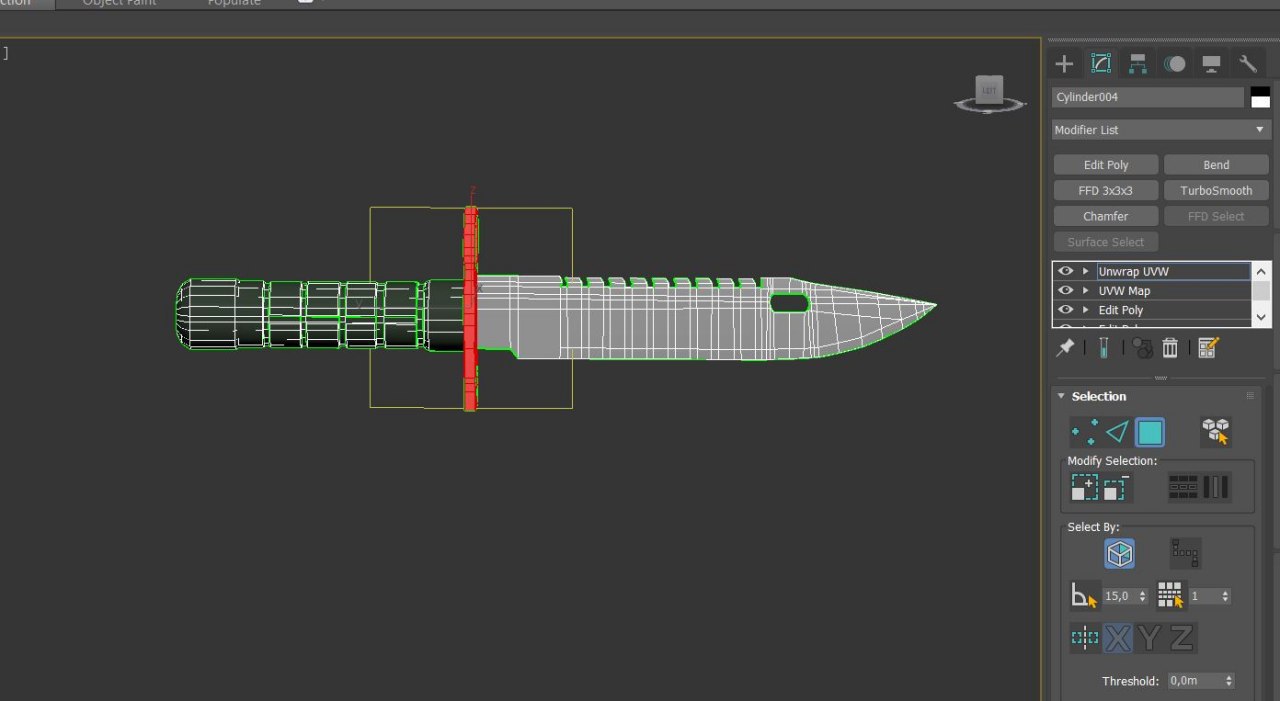The image size is (1280, 701).
Task: Open Configure Modifier Sets icon
Action: (x=1208, y=347)
